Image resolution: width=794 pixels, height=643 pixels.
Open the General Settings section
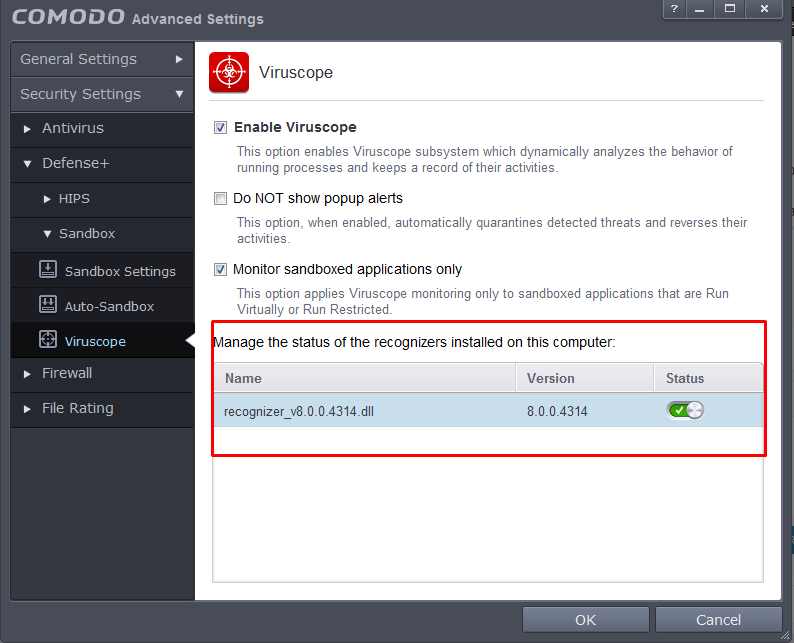pos(102,59)
